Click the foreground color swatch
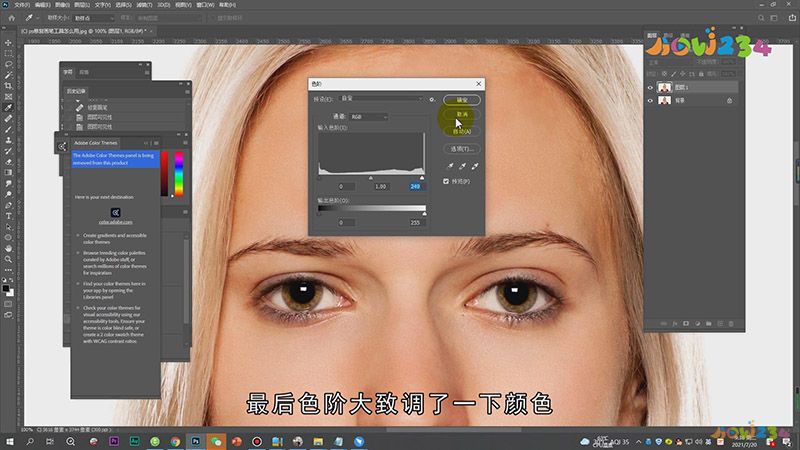The height and width of the screenshot is (450, 800). 6,289
